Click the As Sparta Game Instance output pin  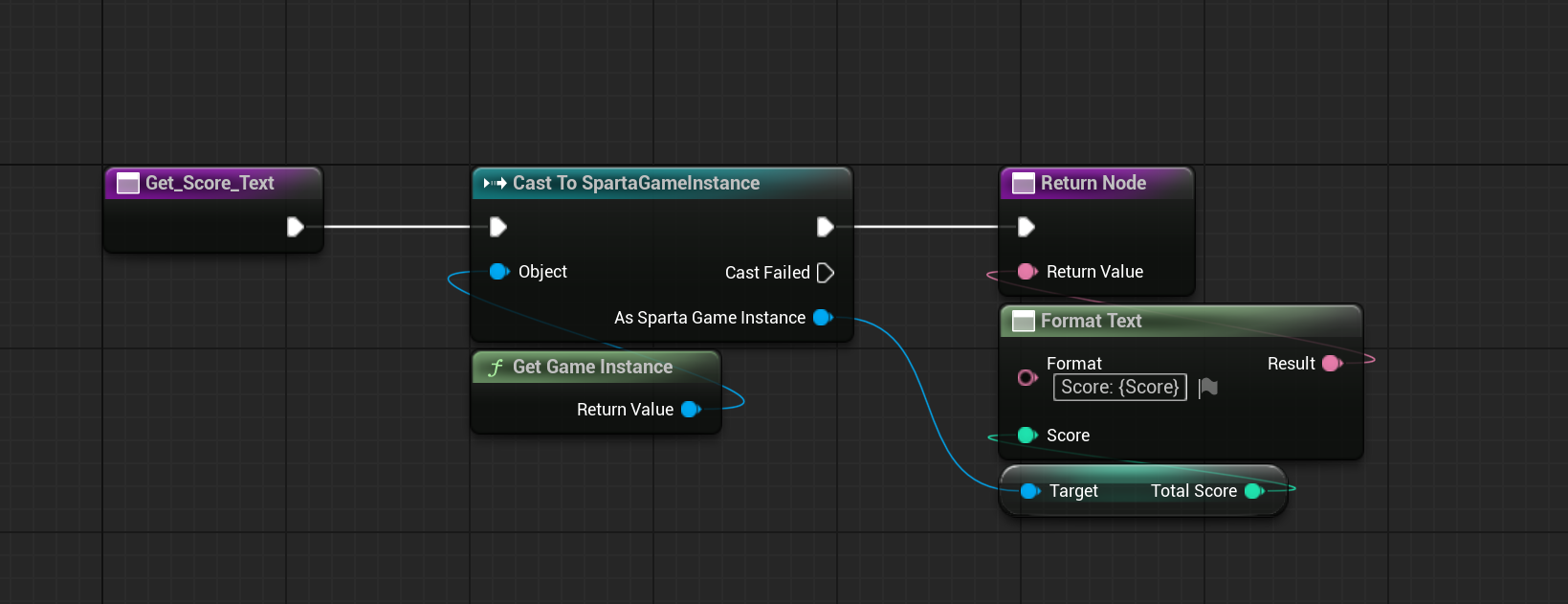tap(823, 318)
